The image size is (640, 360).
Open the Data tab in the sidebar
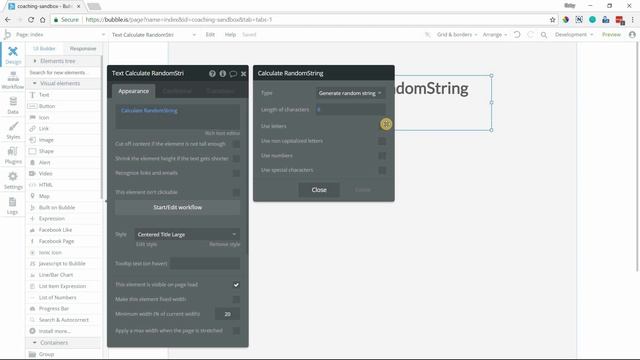tap(13, 105)
